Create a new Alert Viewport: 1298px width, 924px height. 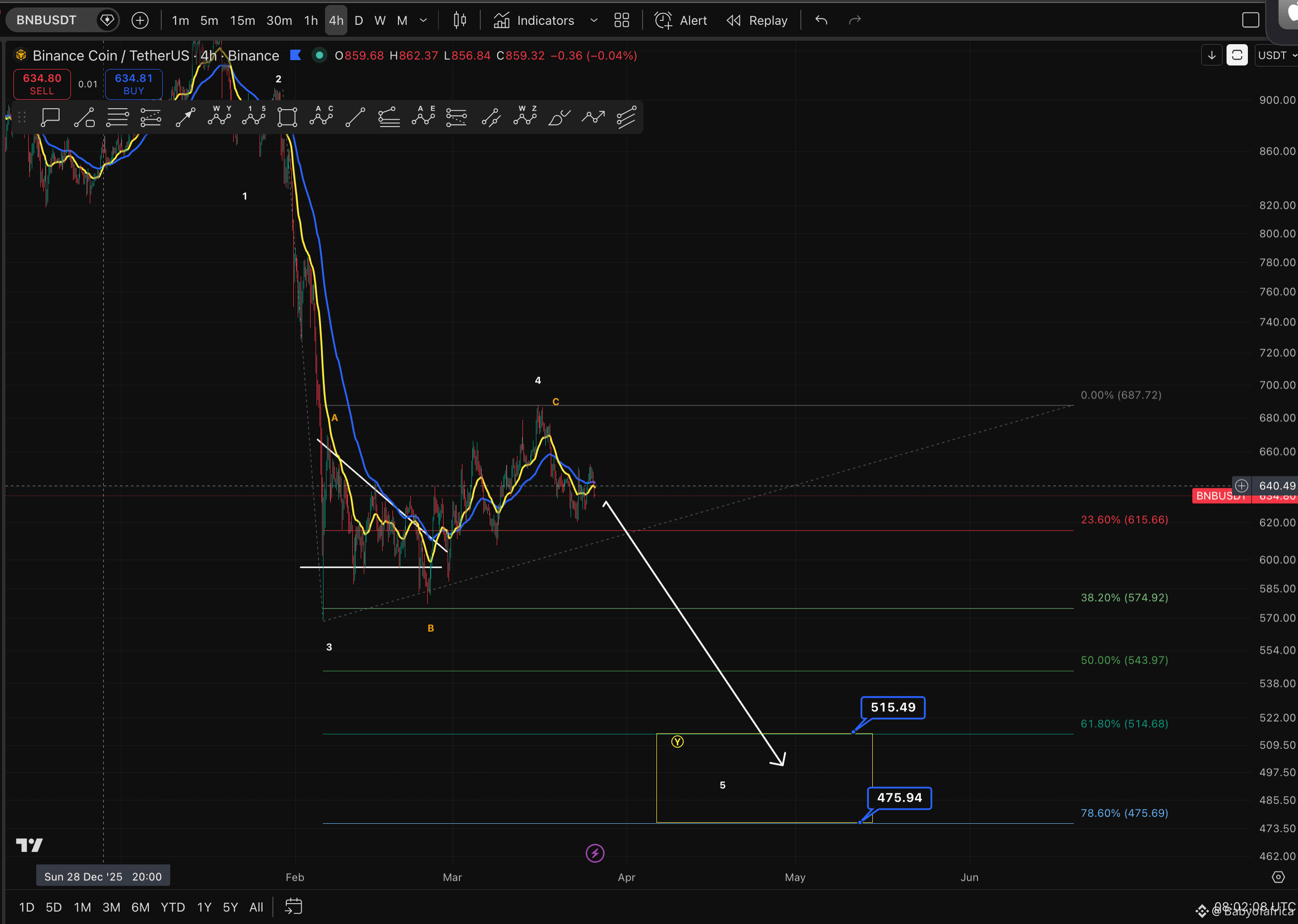click(x=681, y=20)
